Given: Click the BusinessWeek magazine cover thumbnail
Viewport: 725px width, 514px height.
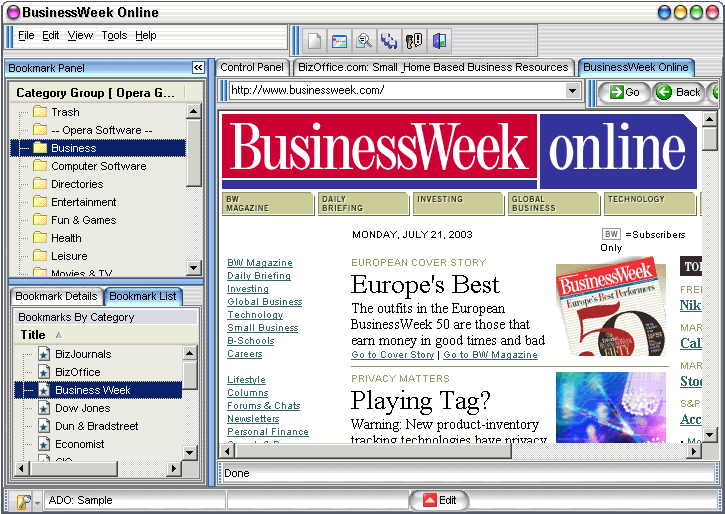Looking at the screenshot, I should click(x=611, y=307).
